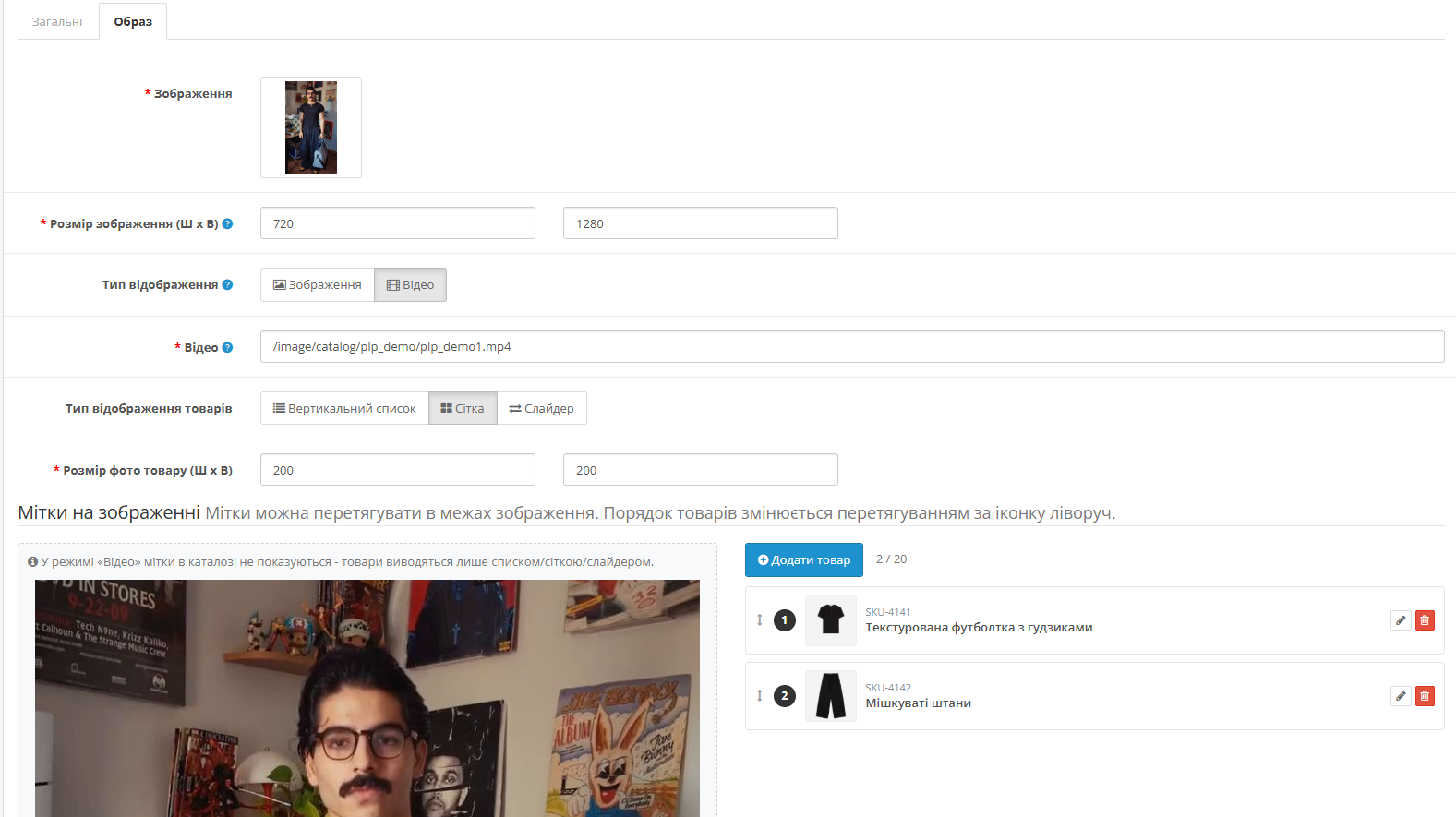Focus product photo width field

point(398,470)
